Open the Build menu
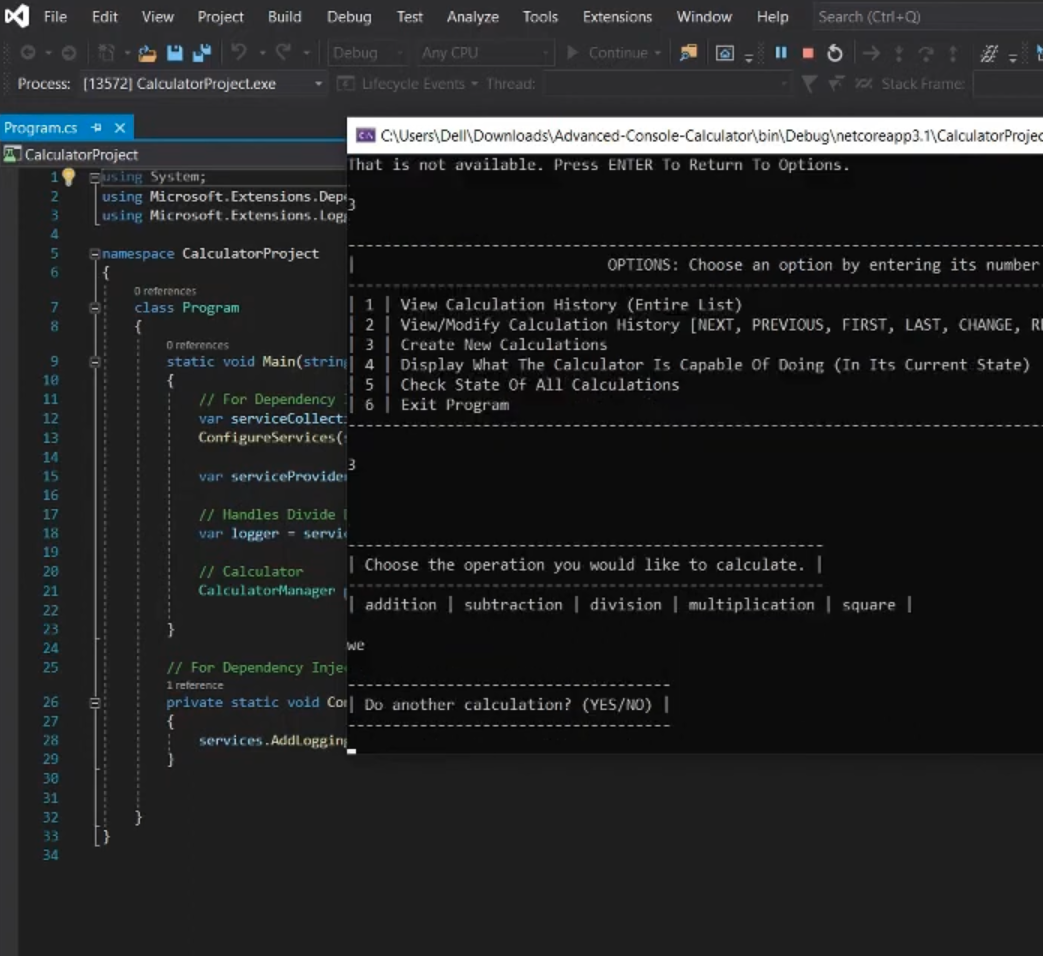 point(285,17)
